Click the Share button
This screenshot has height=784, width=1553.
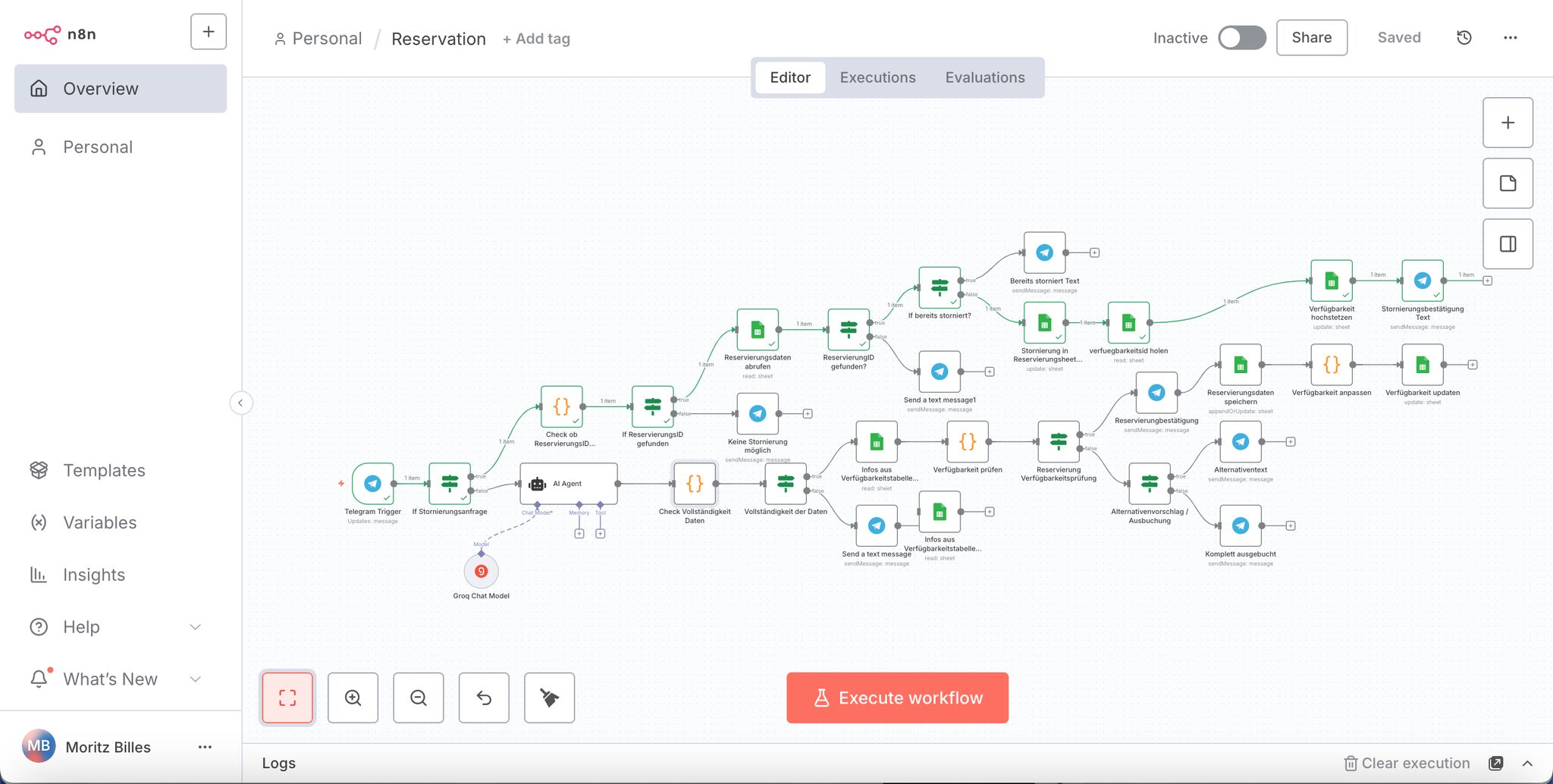pyautogui.click(x=1311, y=38)
